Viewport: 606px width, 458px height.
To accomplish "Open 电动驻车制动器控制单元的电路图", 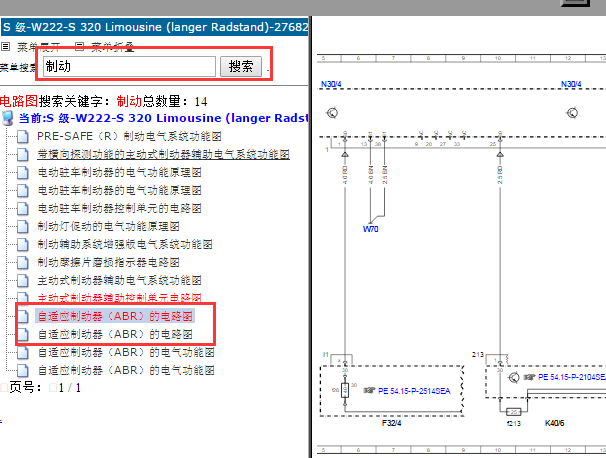I will 119,209.
